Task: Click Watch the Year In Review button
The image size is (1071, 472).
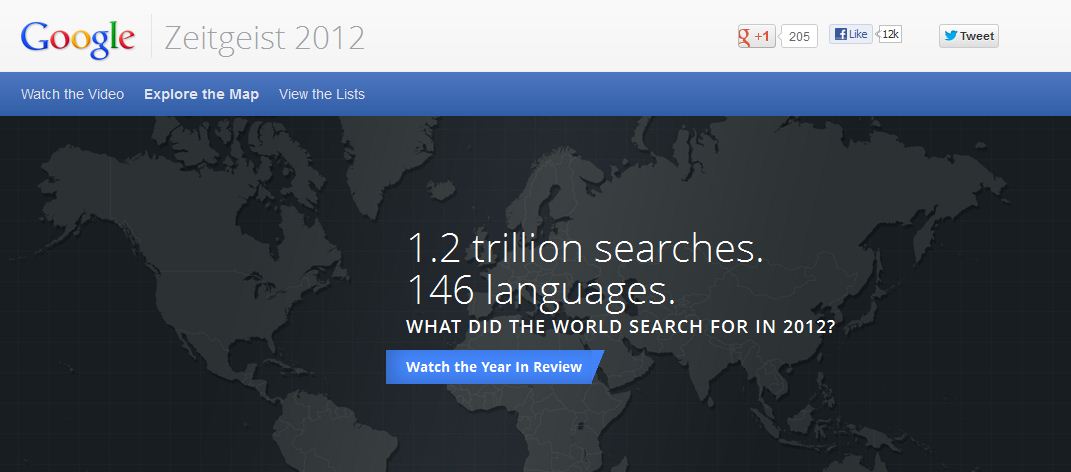Action: [494, 367]
